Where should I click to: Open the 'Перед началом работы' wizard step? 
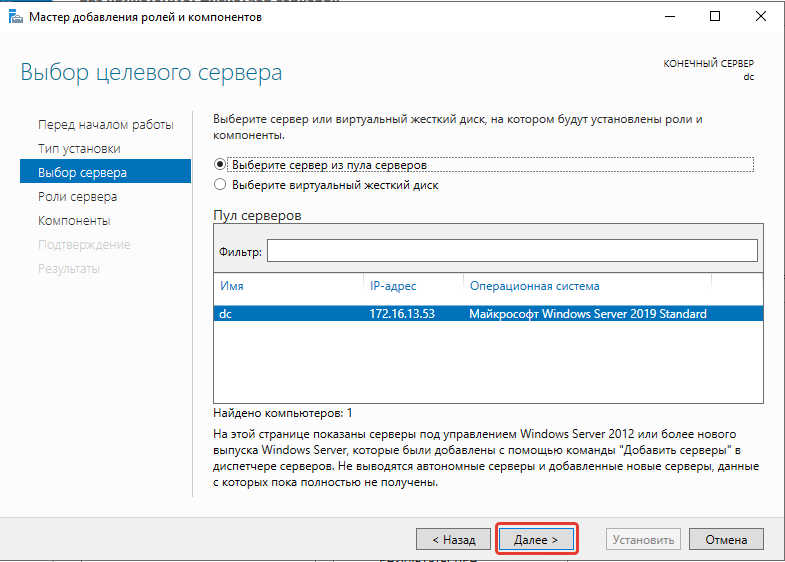coord(106,125)
